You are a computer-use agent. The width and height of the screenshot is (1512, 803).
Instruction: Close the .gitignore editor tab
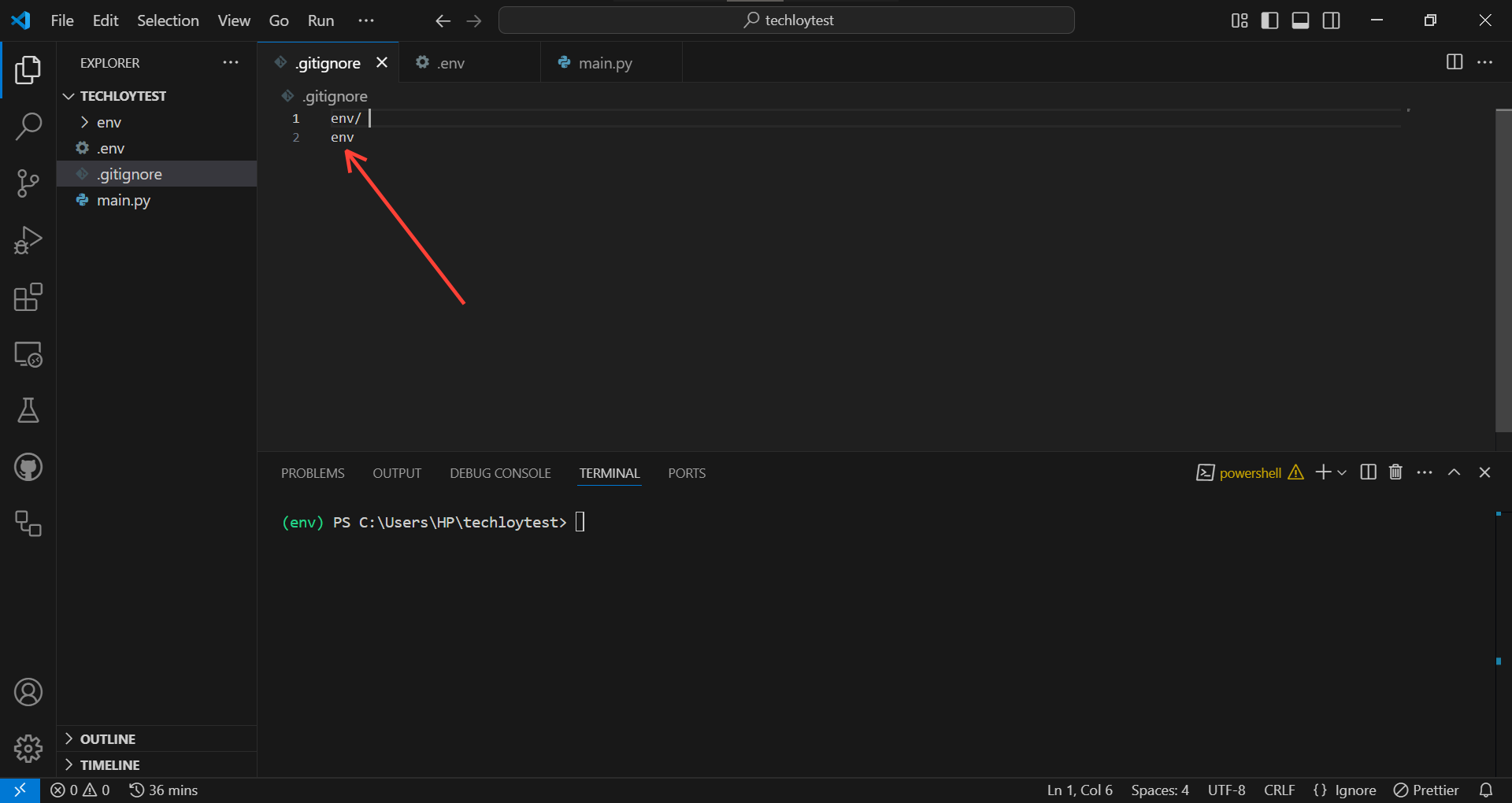tap(382, 62)
